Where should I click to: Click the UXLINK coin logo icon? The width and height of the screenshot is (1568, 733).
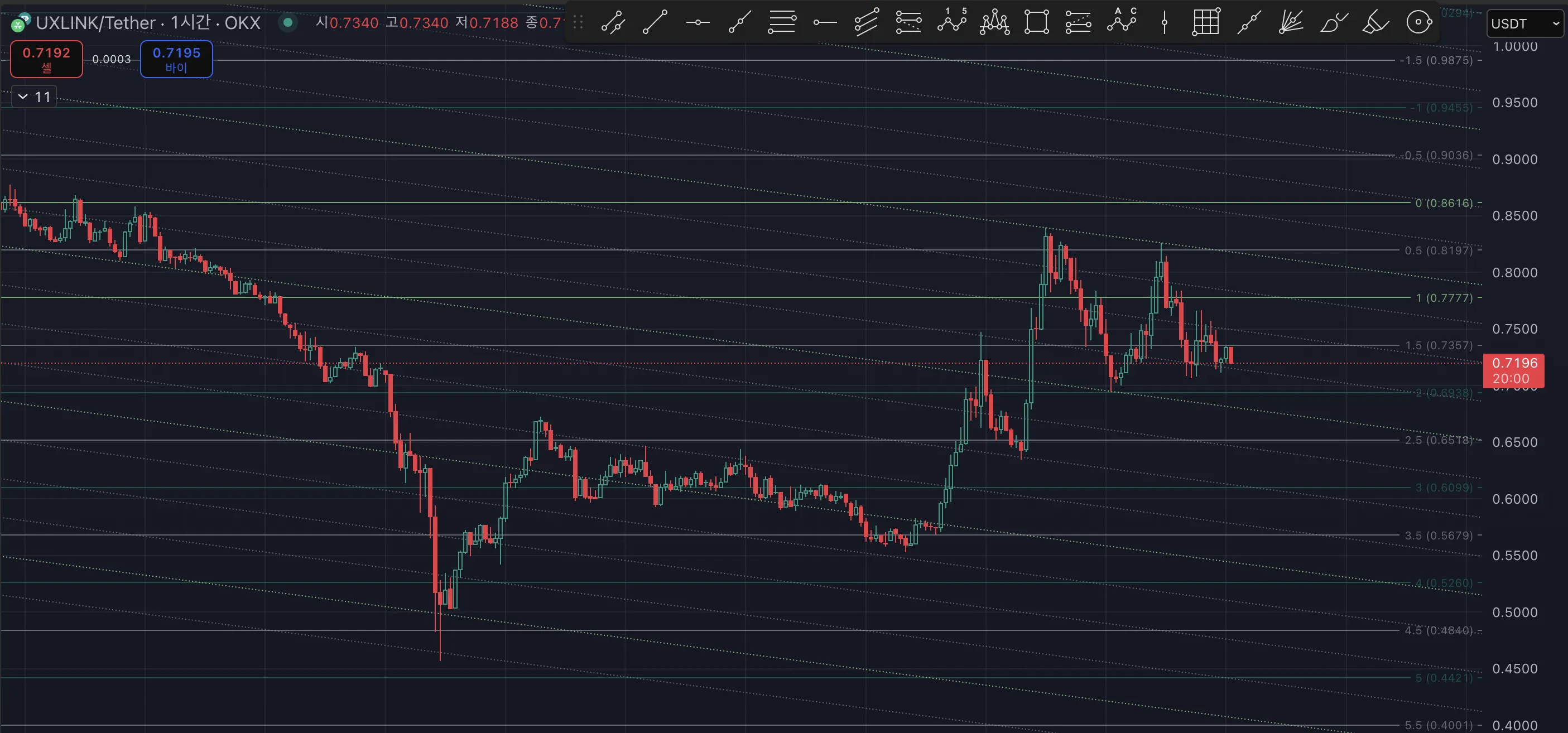[21, 23]
